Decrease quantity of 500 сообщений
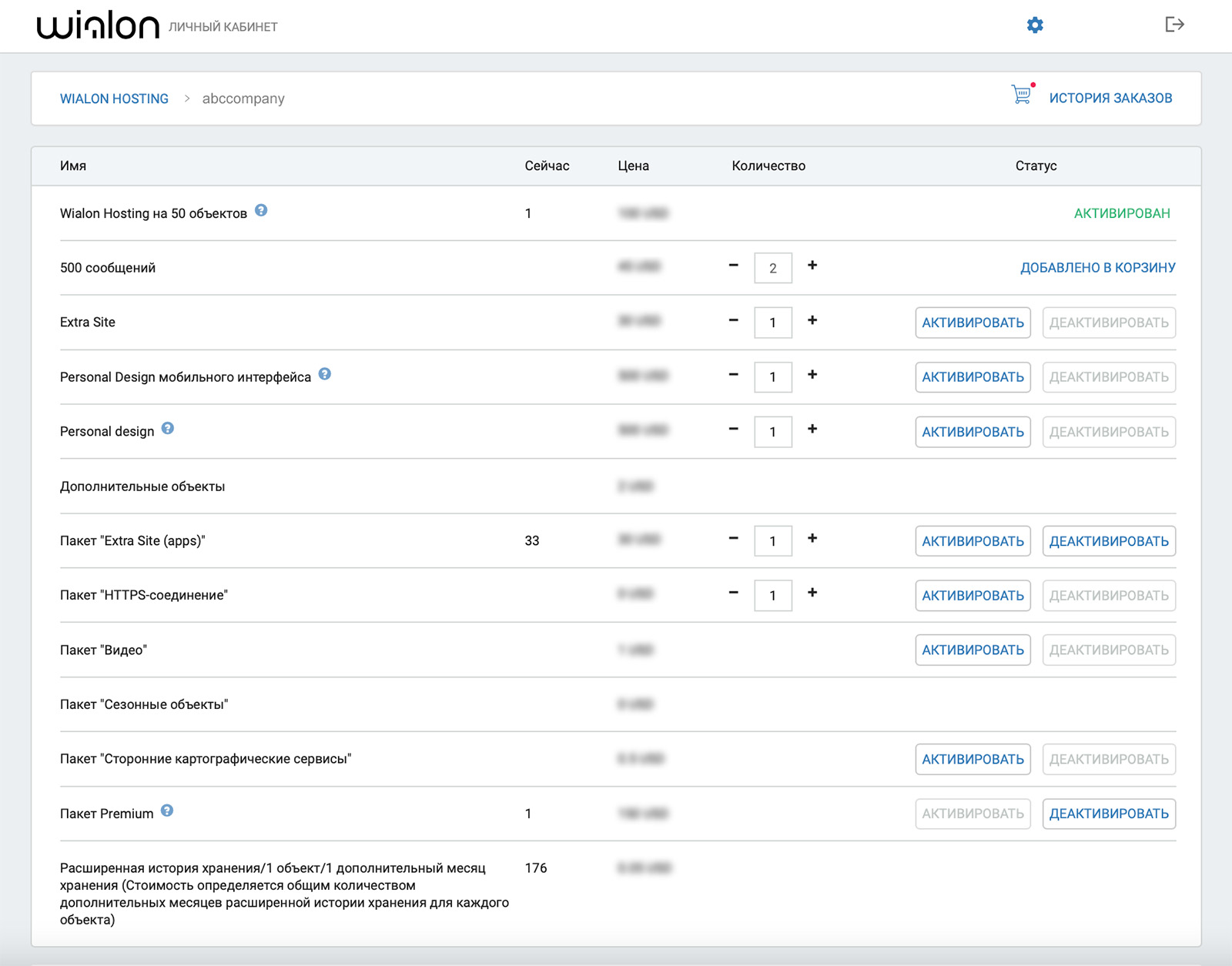Screen dimensions: 1232x966 (x=734, y=266)
